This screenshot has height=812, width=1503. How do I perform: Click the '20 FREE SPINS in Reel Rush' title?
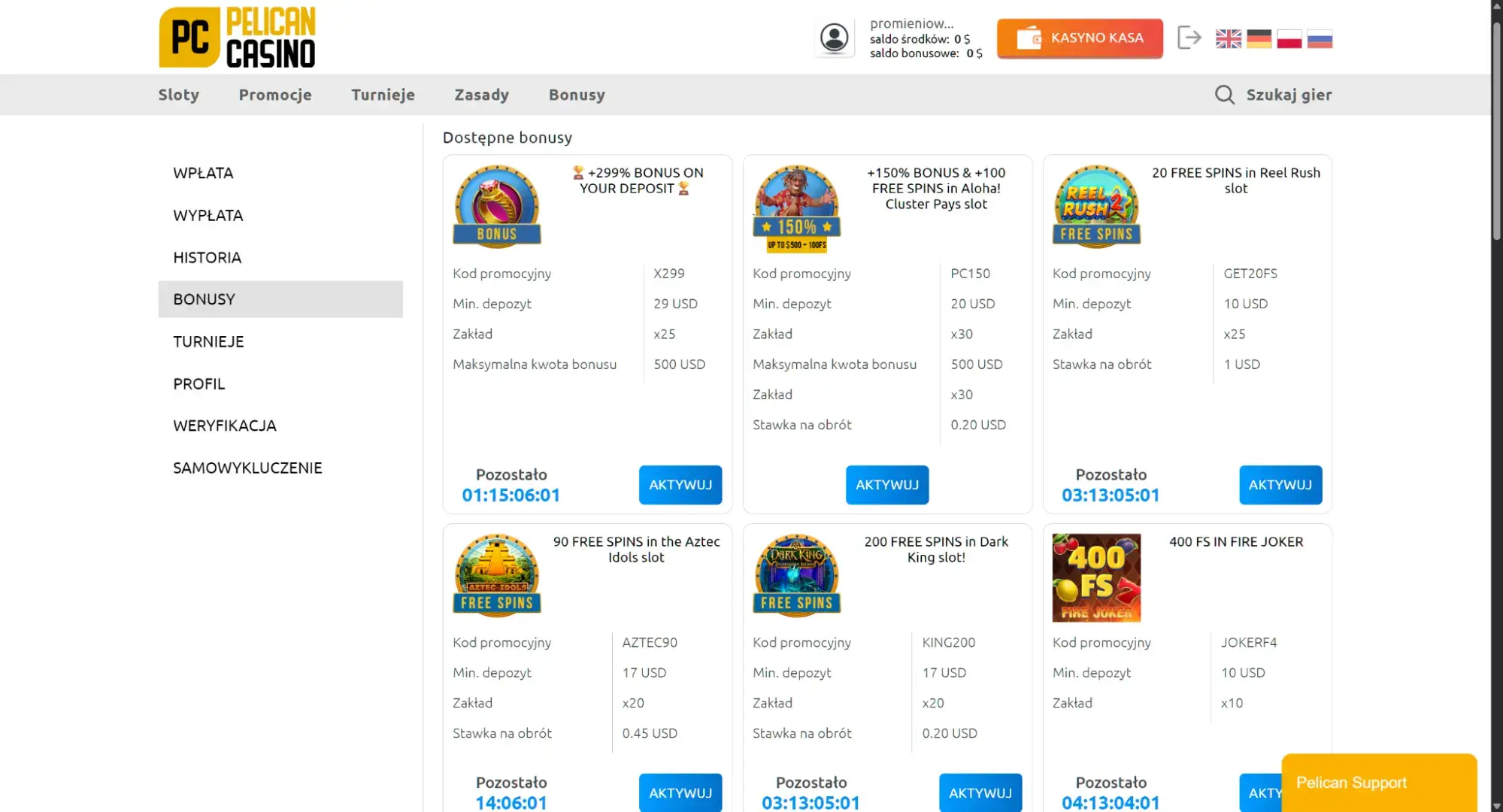click(1235, 180)
